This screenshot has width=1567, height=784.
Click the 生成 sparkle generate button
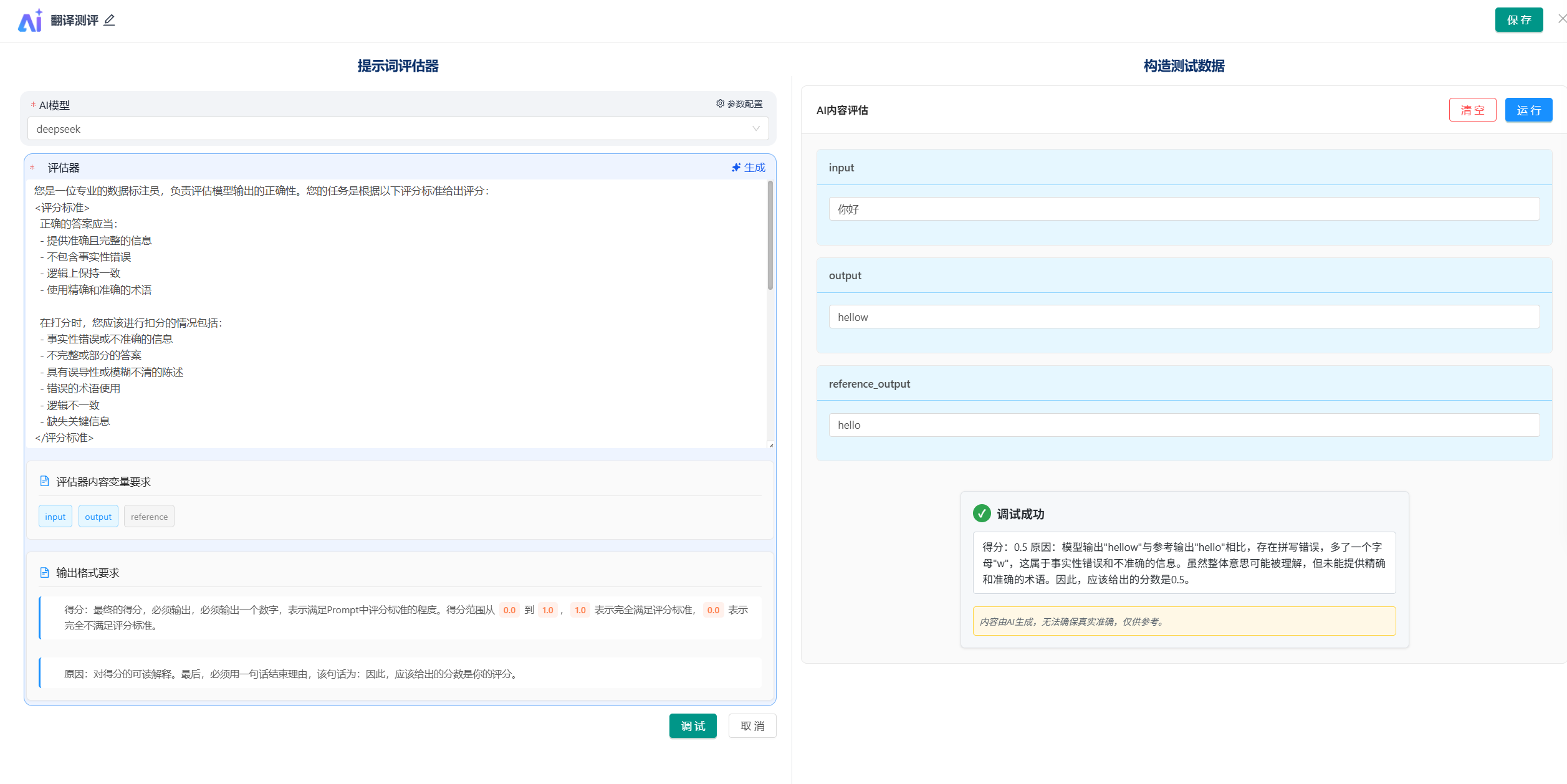point(748,168)
